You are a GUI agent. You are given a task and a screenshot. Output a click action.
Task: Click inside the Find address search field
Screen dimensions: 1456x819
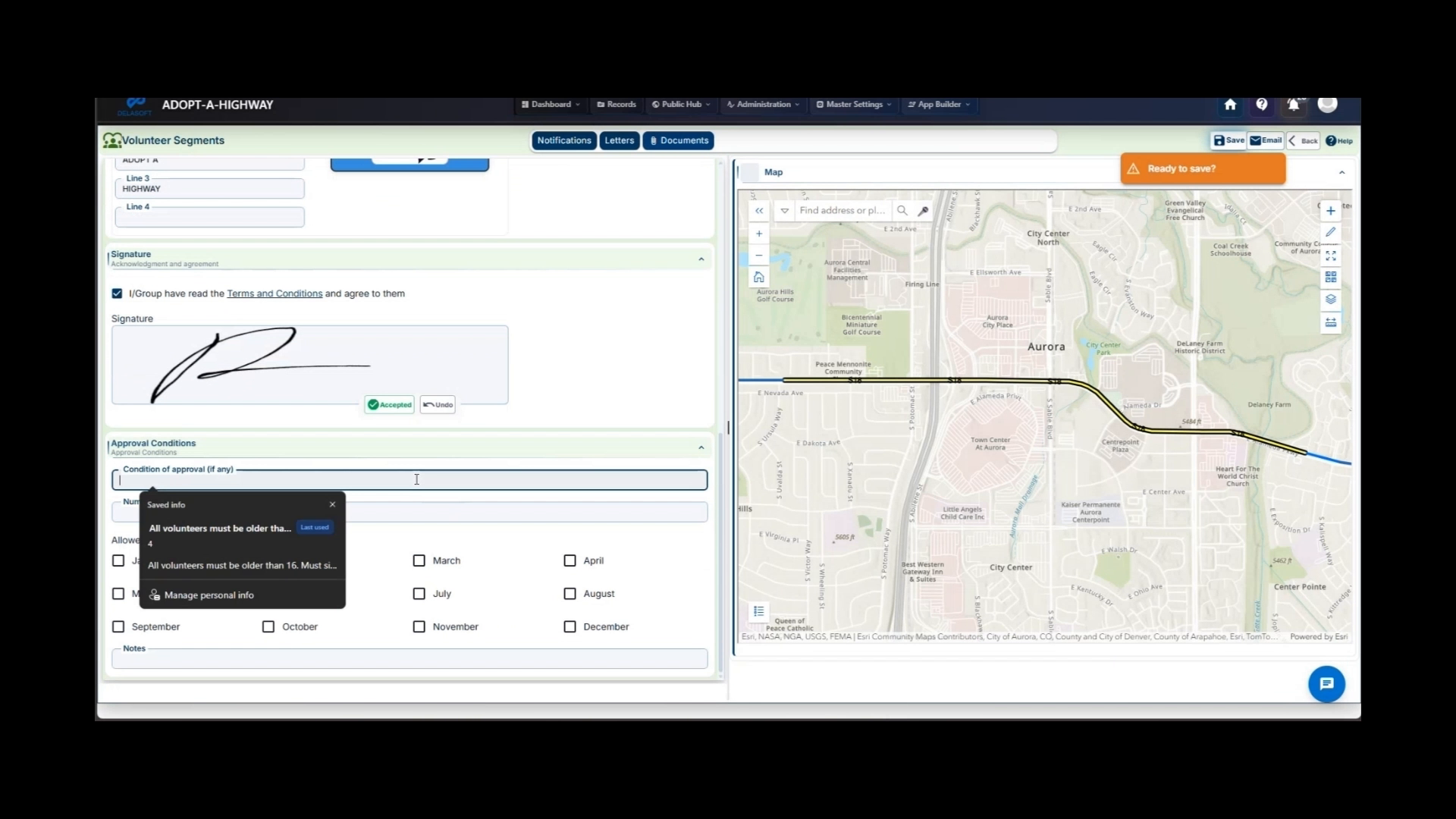(842, 210)
